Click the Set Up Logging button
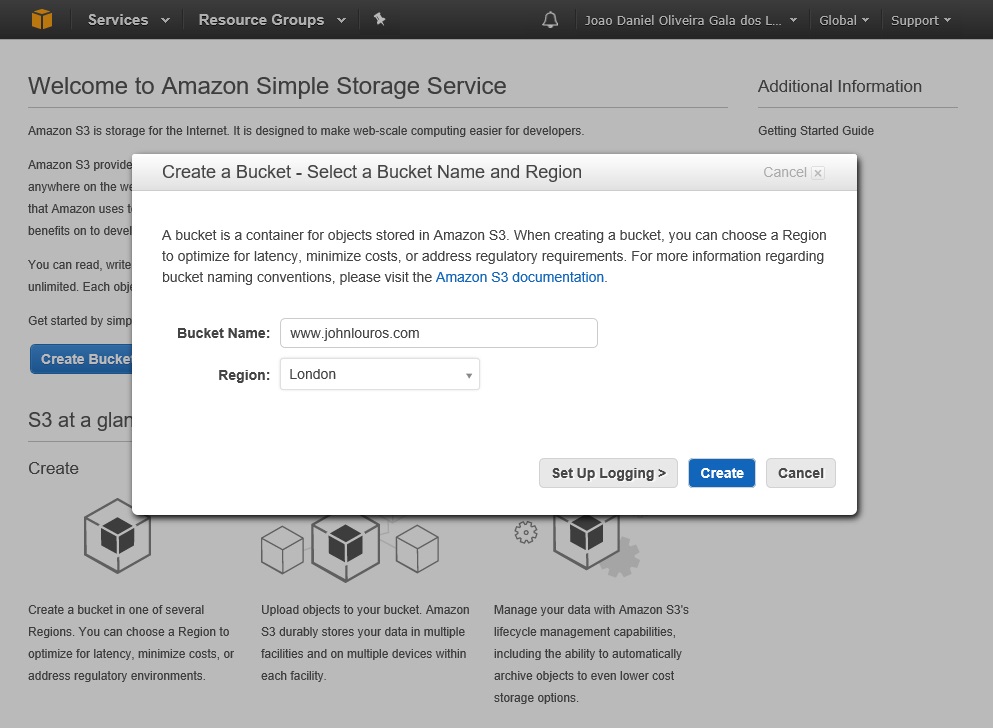993x728 pixels. coord(607,472)
